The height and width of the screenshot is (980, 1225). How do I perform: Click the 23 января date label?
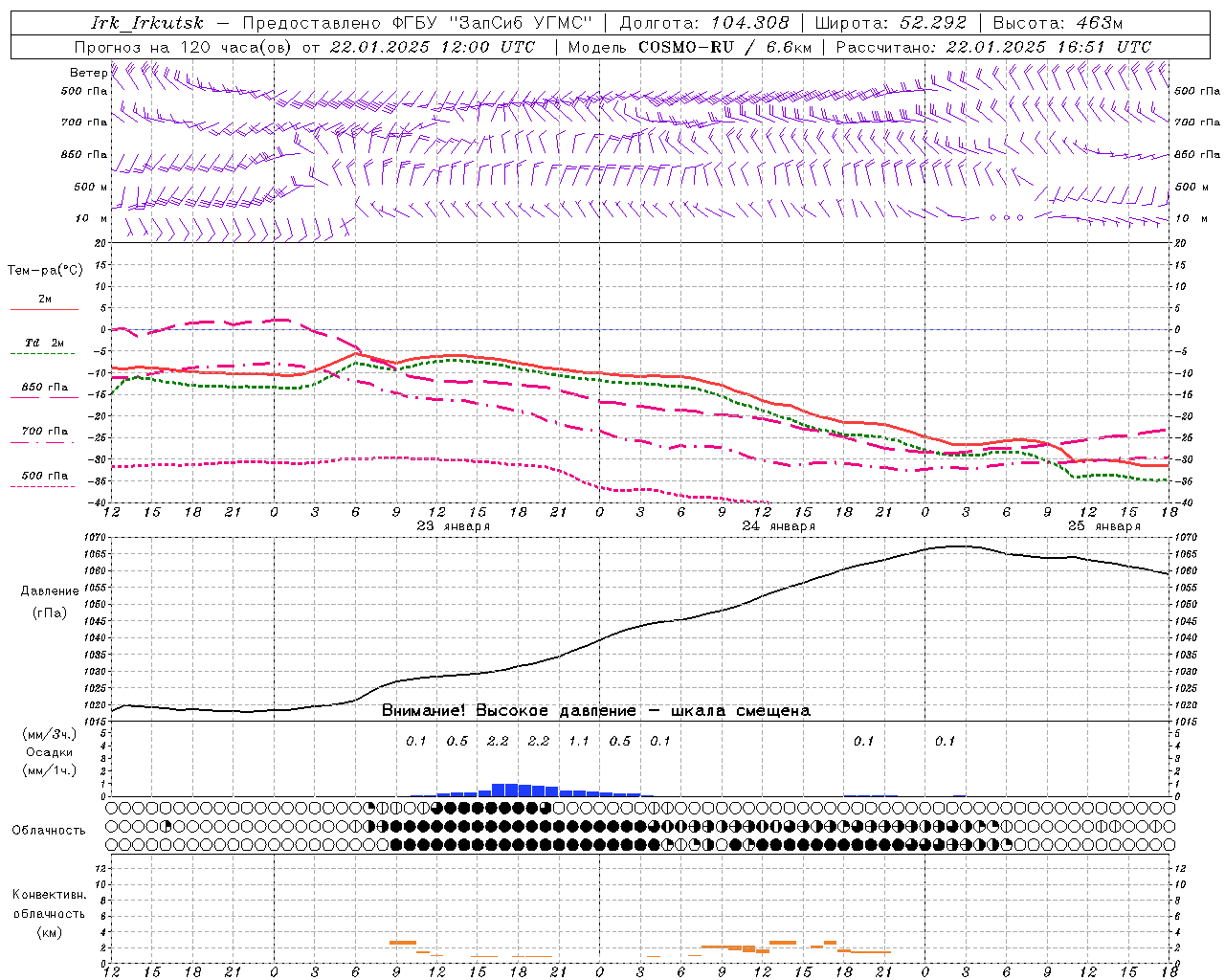[453, 526]
